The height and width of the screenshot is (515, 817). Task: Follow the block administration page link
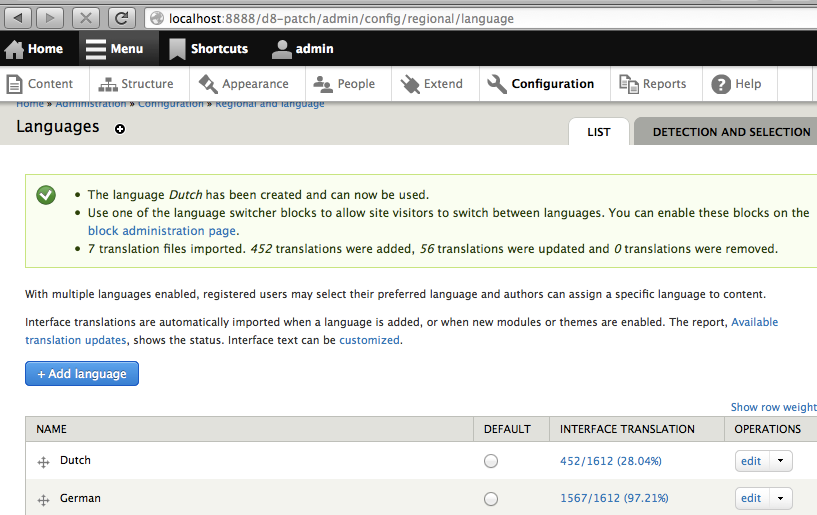(162, 231)
